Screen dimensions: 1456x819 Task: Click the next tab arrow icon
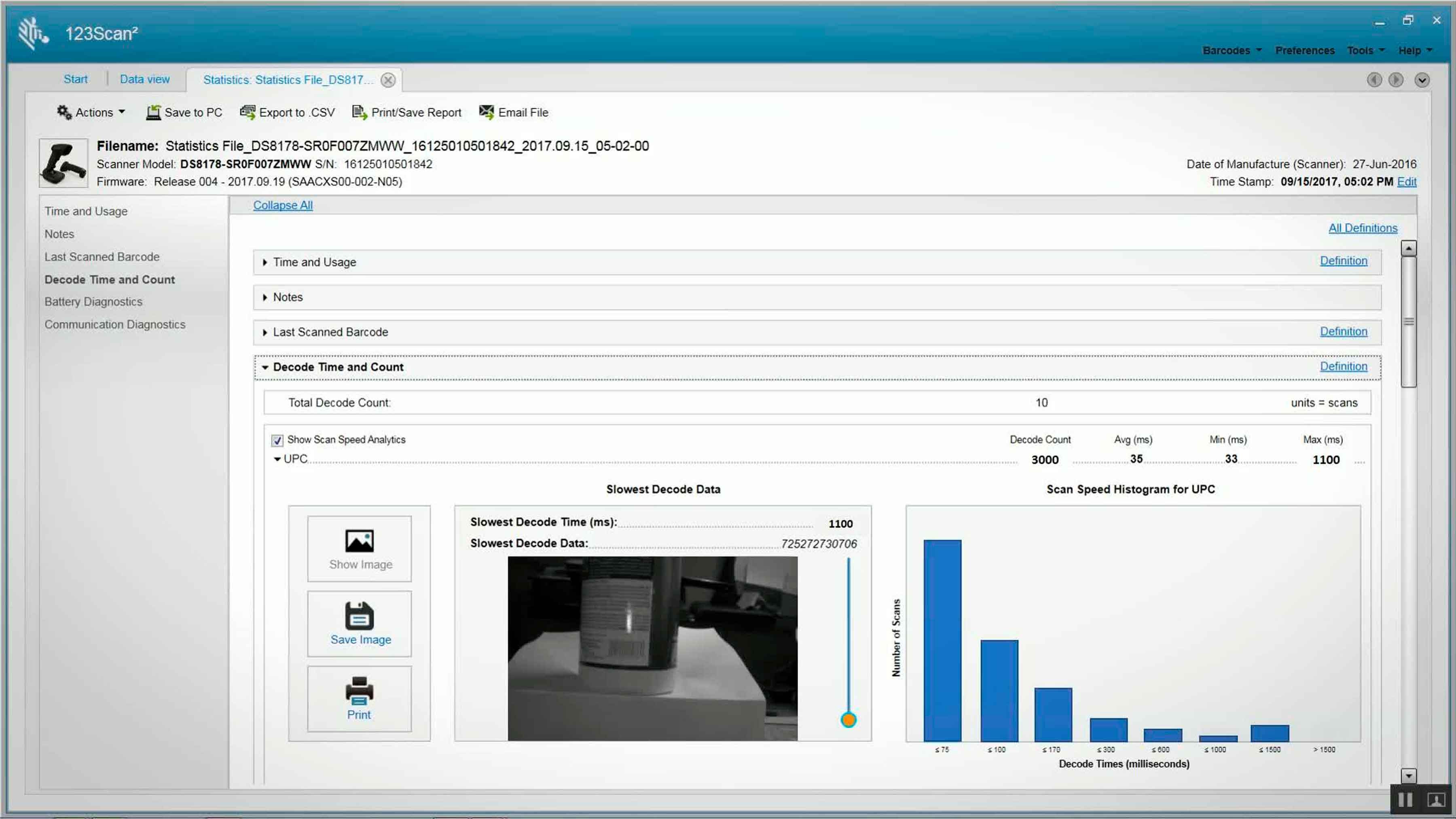pos(1395,80)
